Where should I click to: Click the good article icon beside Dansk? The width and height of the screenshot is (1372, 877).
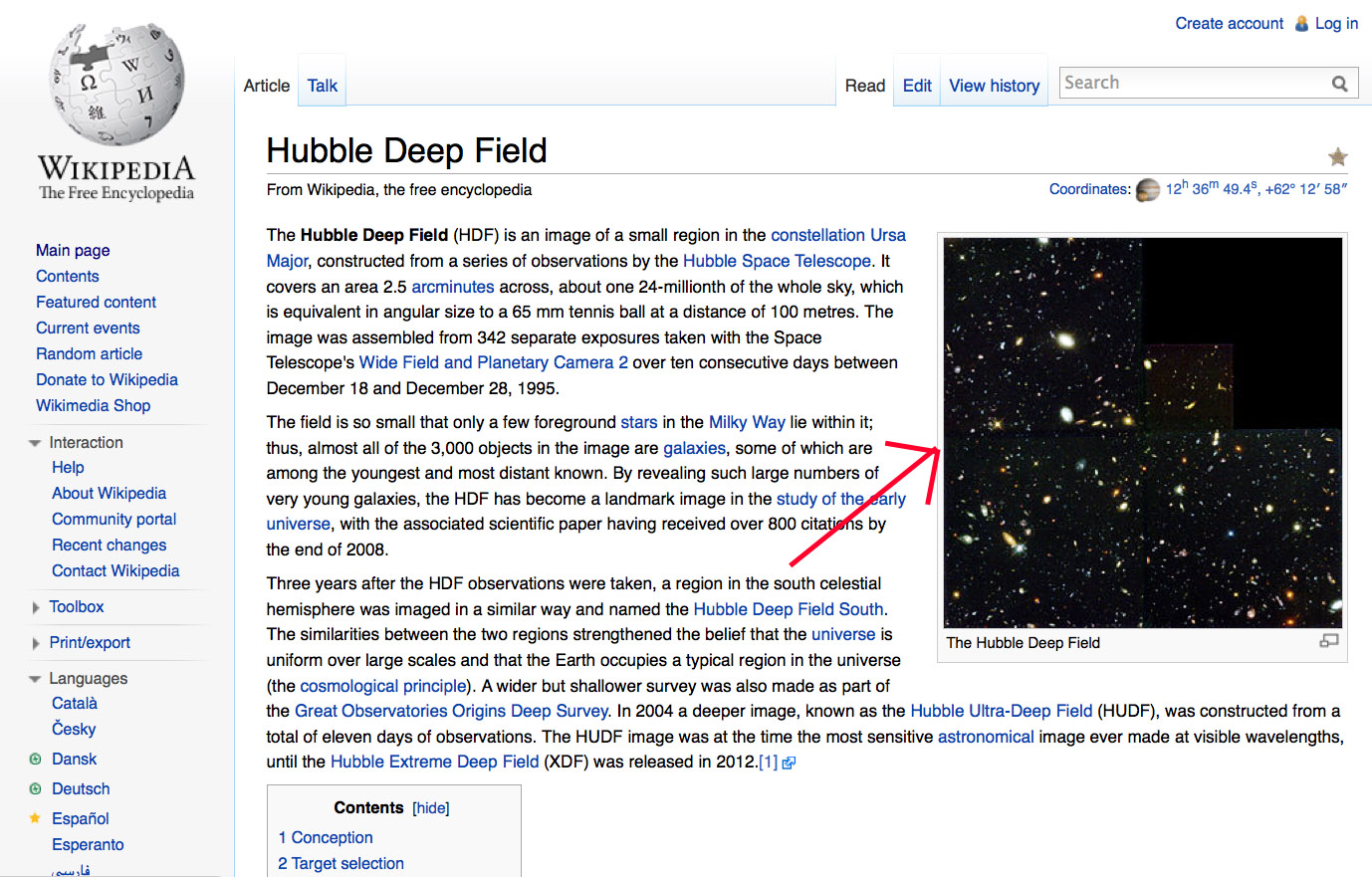click(36, 759)
